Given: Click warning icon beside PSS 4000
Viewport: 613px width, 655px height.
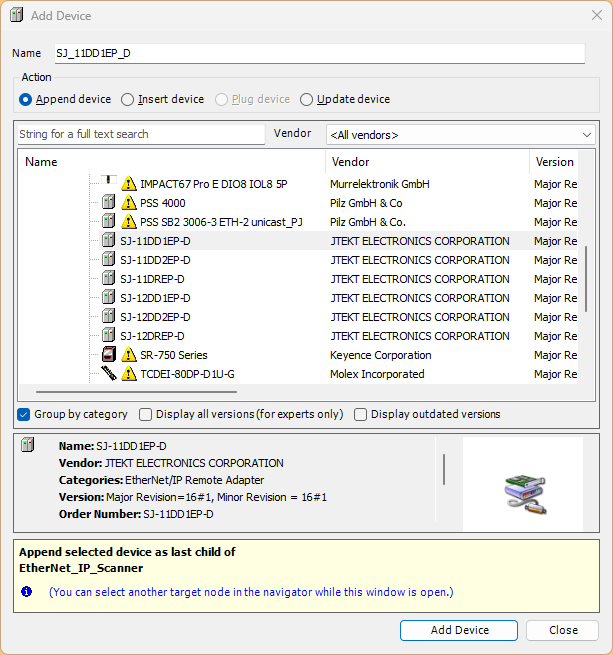Looking at the screenshot, I should click(x=129, y=203).
